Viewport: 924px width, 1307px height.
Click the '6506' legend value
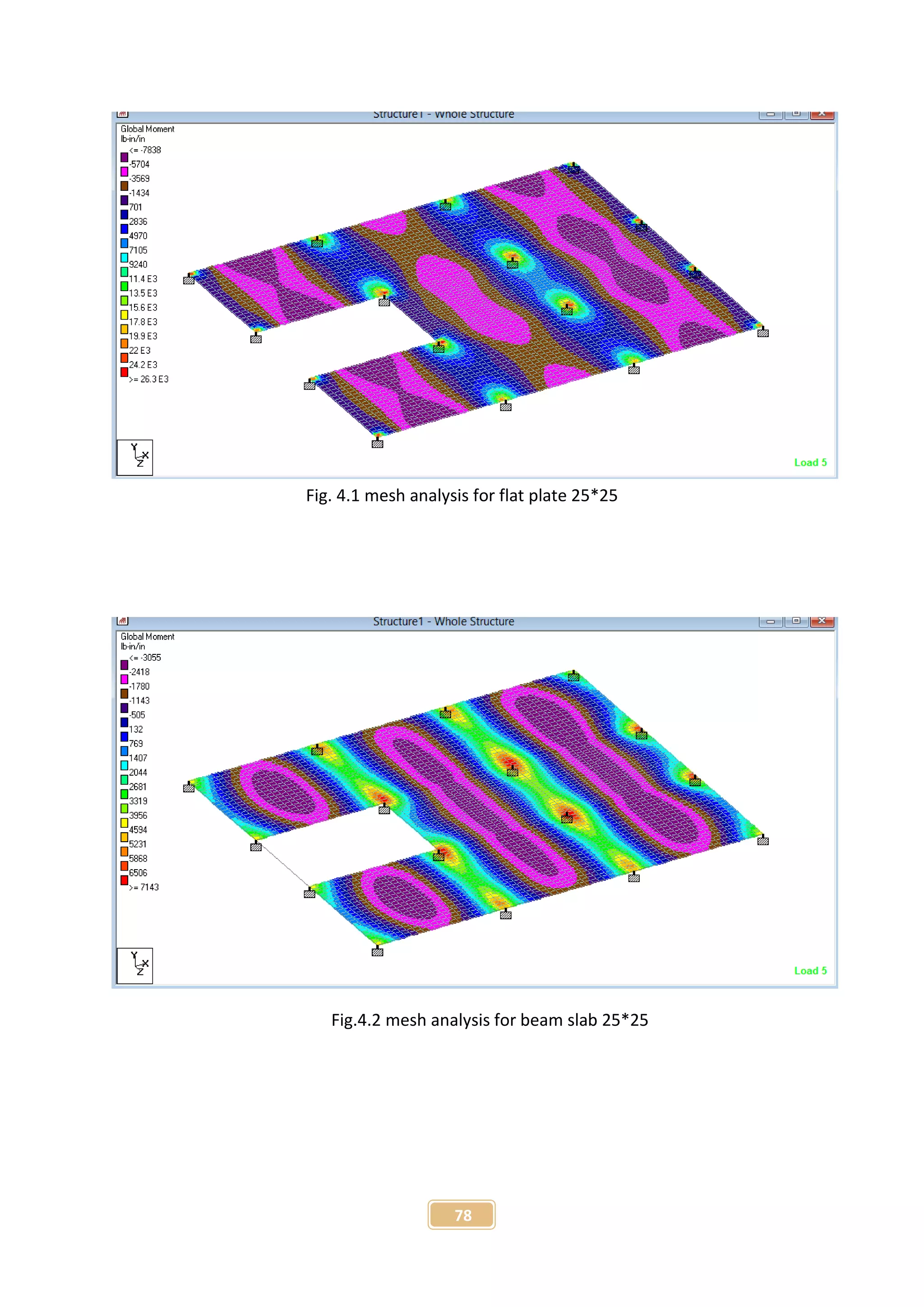point(138,873)
